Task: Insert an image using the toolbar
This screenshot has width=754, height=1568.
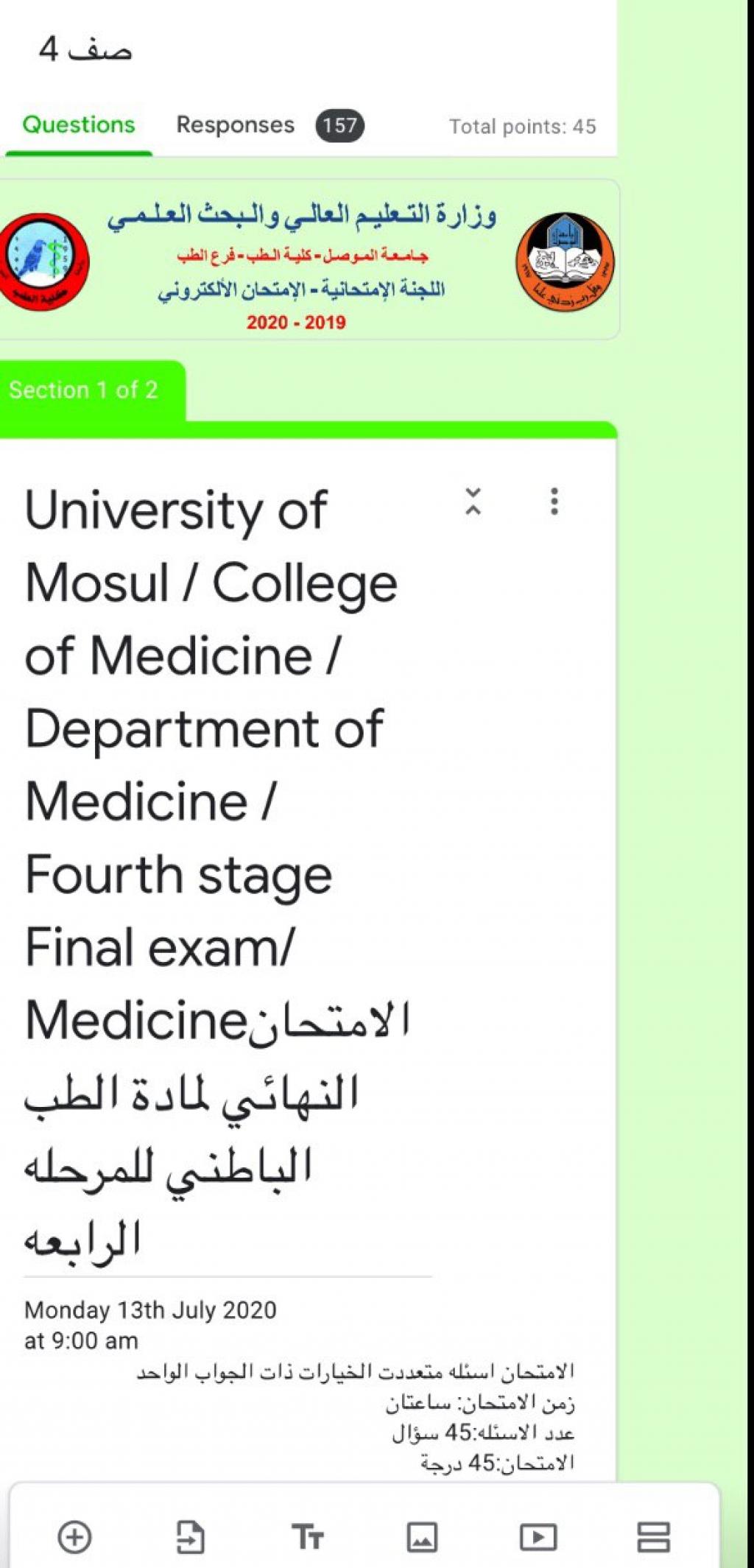Action: (422, 1536)
